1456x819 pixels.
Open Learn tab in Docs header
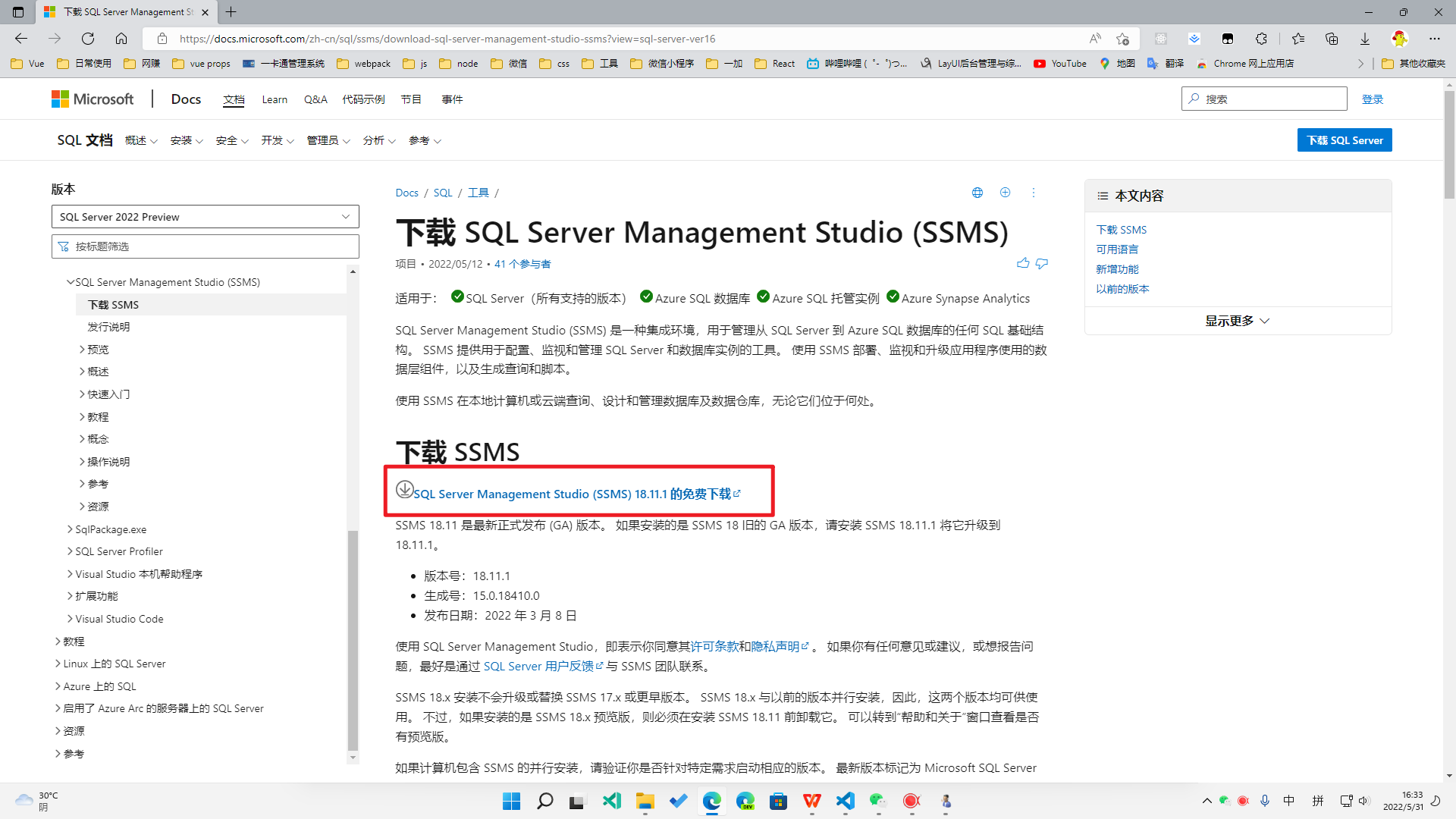[x=275, y=99]
